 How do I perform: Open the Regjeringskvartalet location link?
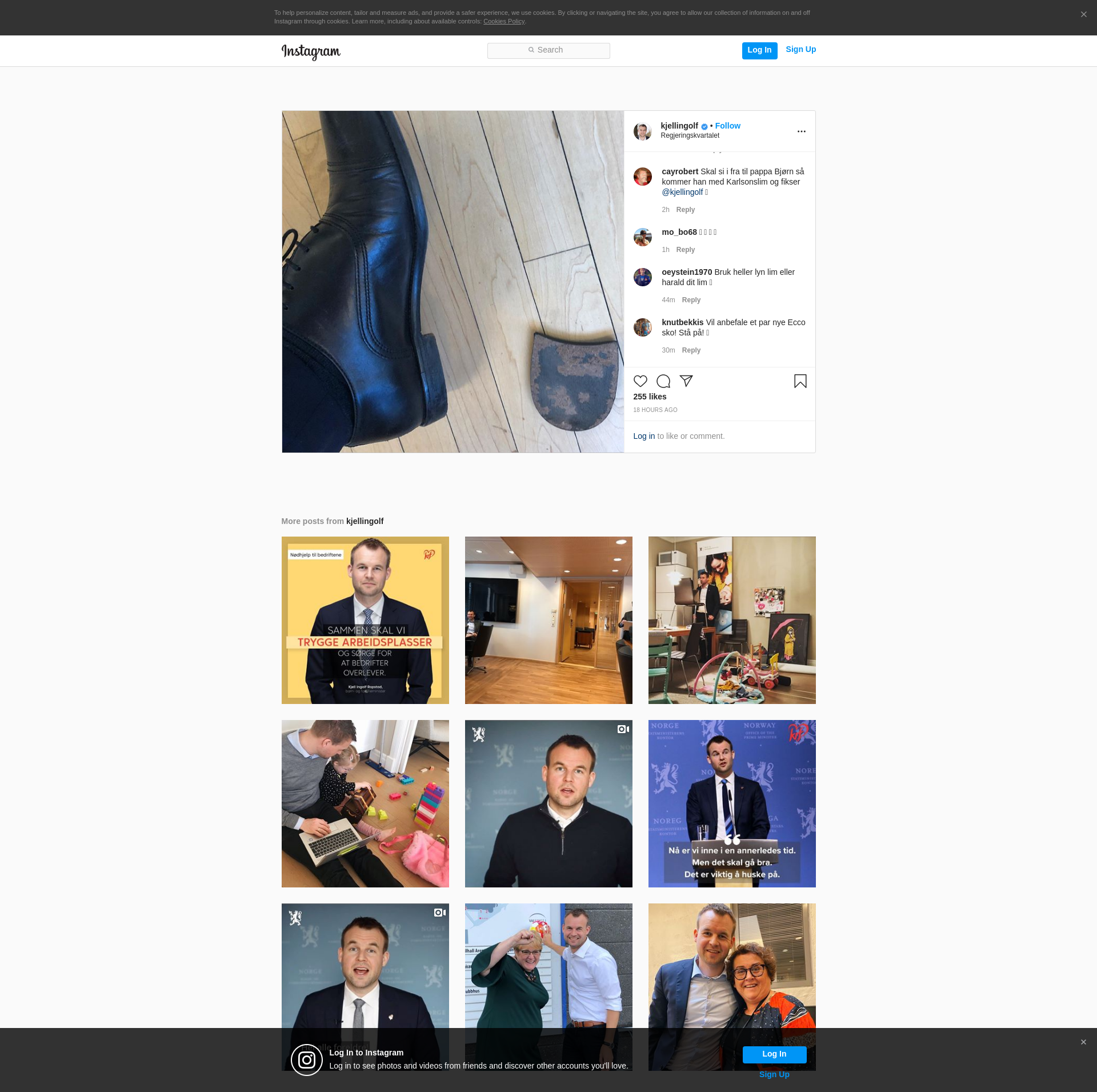tap(690, 136)
